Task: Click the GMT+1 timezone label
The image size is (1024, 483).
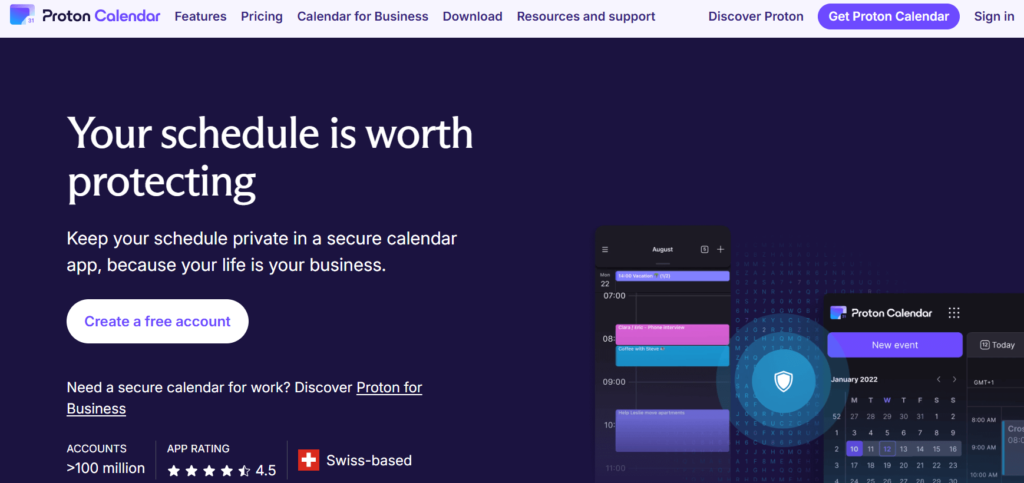Action: click(x=982, y=382)
